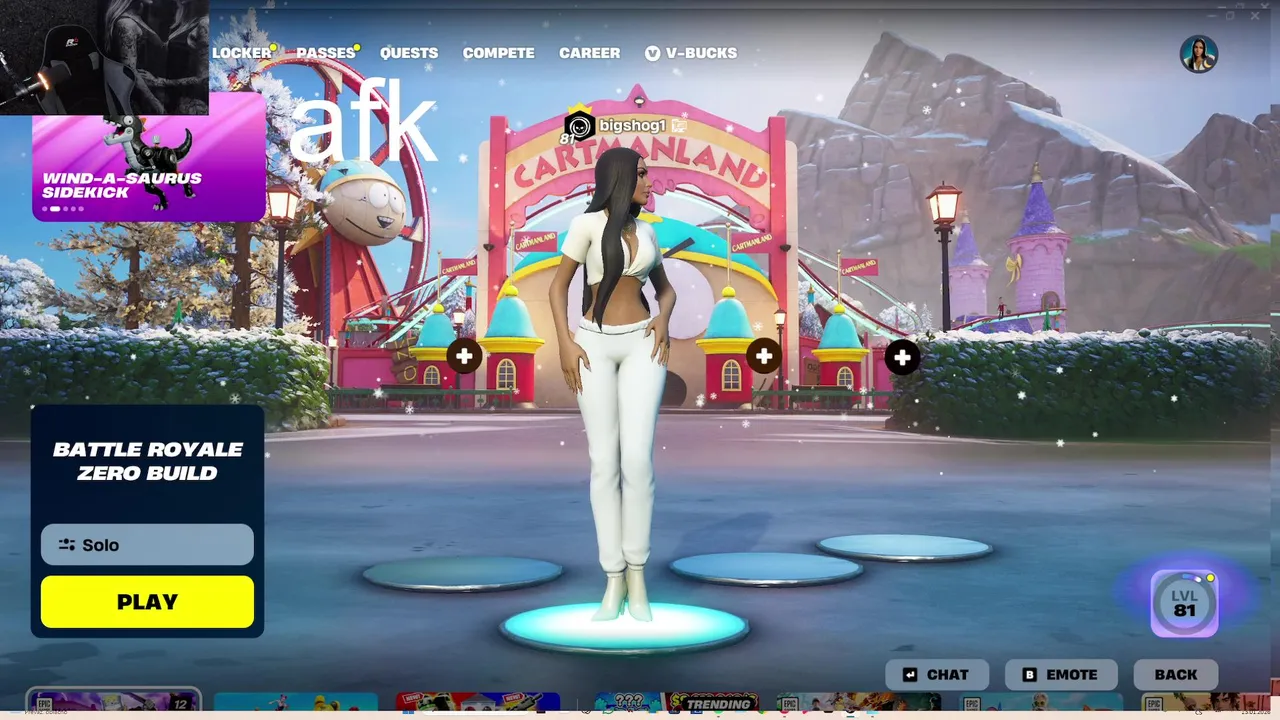Open the CHAT panel
1280x720 pixels.
pos(937,675)
